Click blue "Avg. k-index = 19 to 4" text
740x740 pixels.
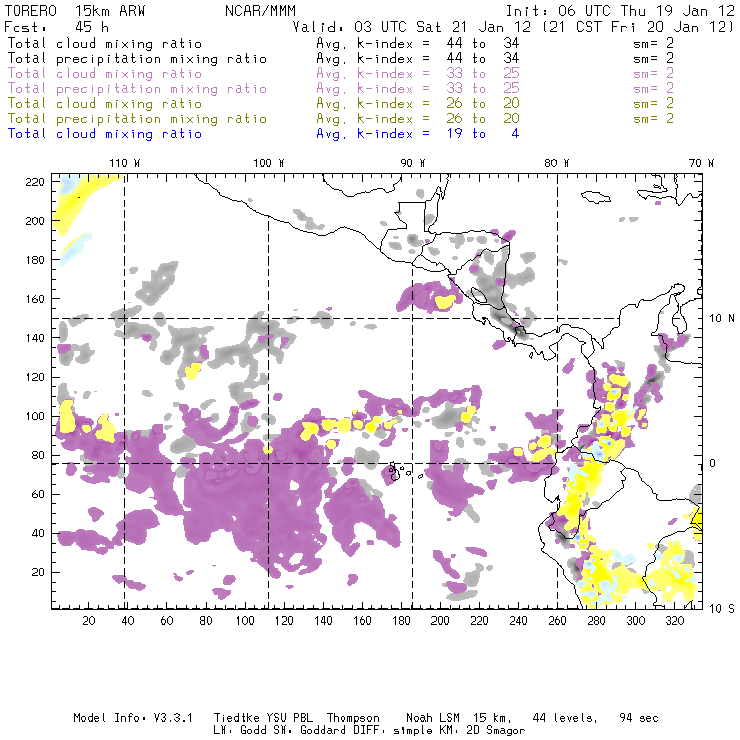pos(418,134)
